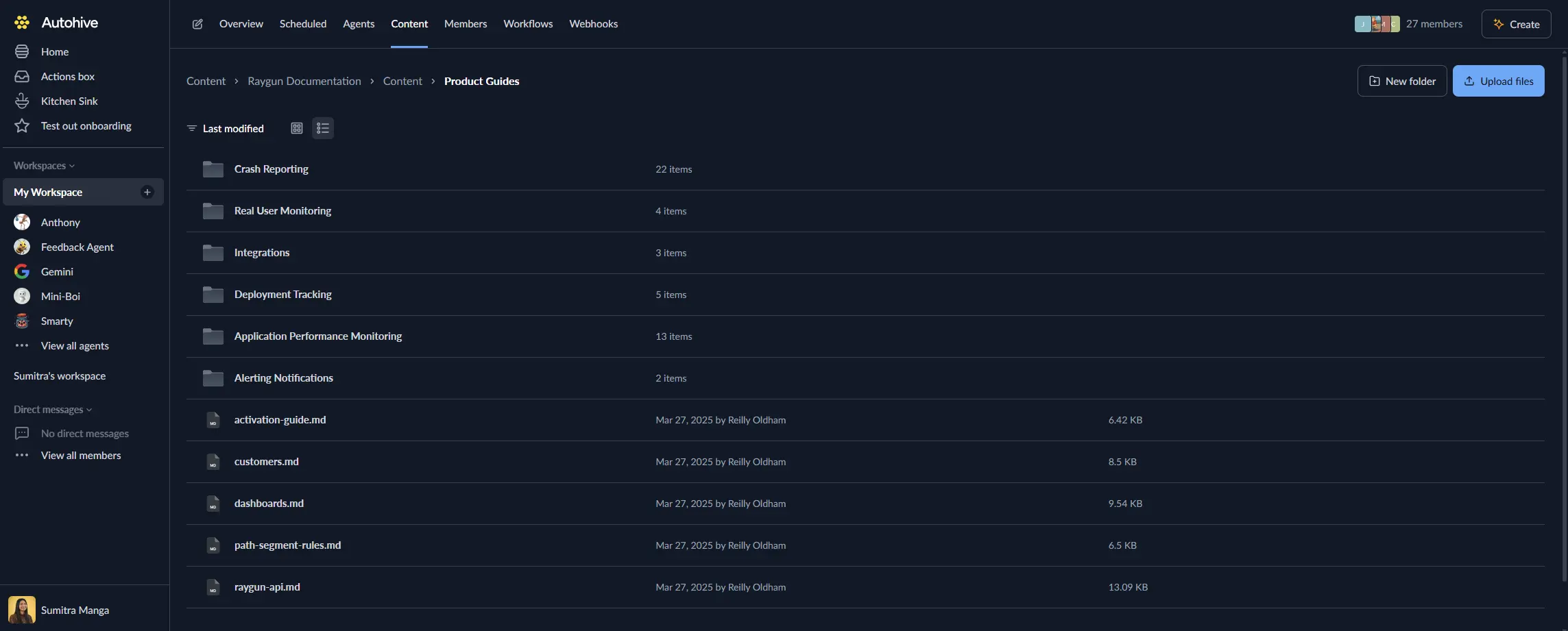Open Sumitra Manga profile avatar
This screenshot has height=631, width=1568.
(22, 610)
